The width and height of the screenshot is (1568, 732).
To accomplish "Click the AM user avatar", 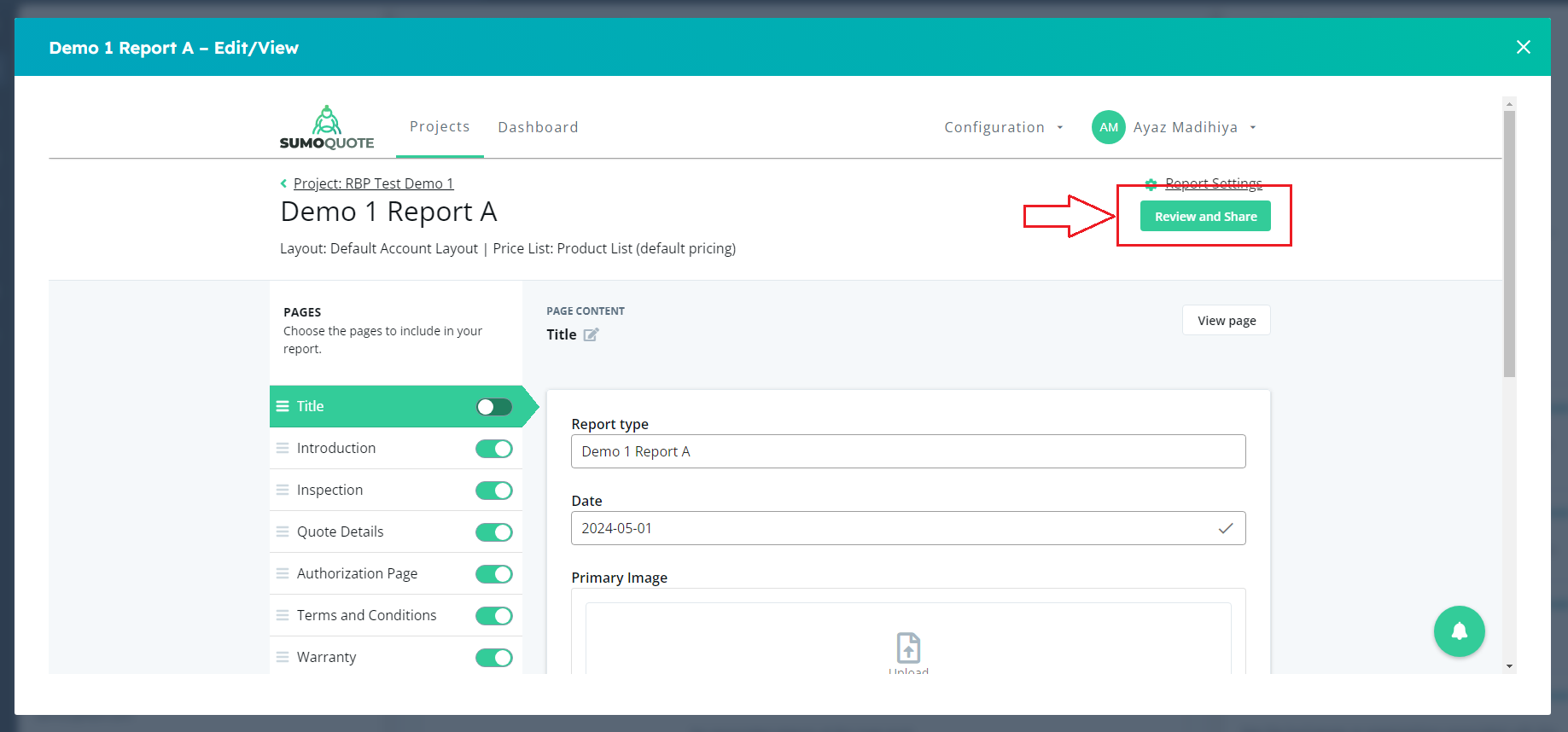I will click(1108, 127).
